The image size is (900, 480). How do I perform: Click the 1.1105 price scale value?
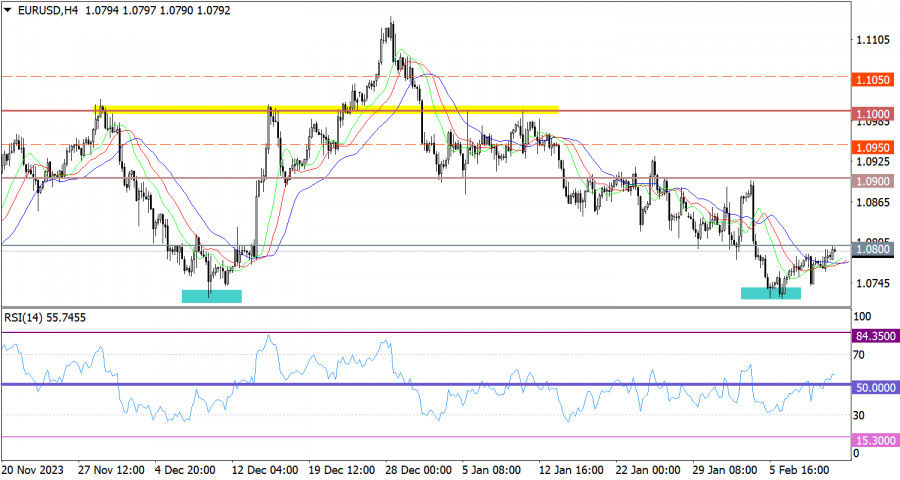(873, 40)
